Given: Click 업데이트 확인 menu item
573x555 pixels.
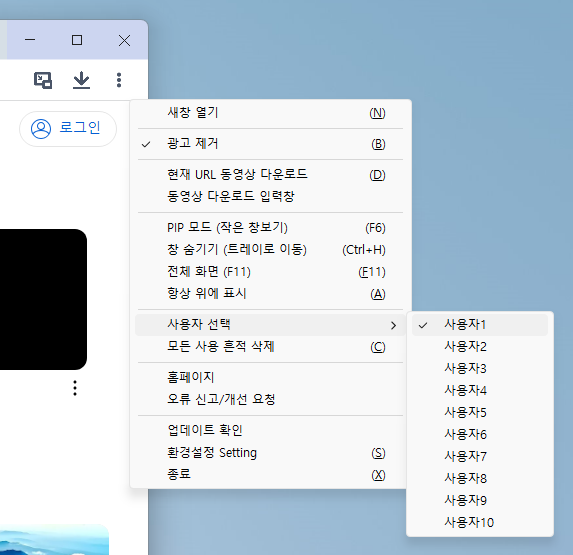Looking at the screenshot, I should (270, 431).
